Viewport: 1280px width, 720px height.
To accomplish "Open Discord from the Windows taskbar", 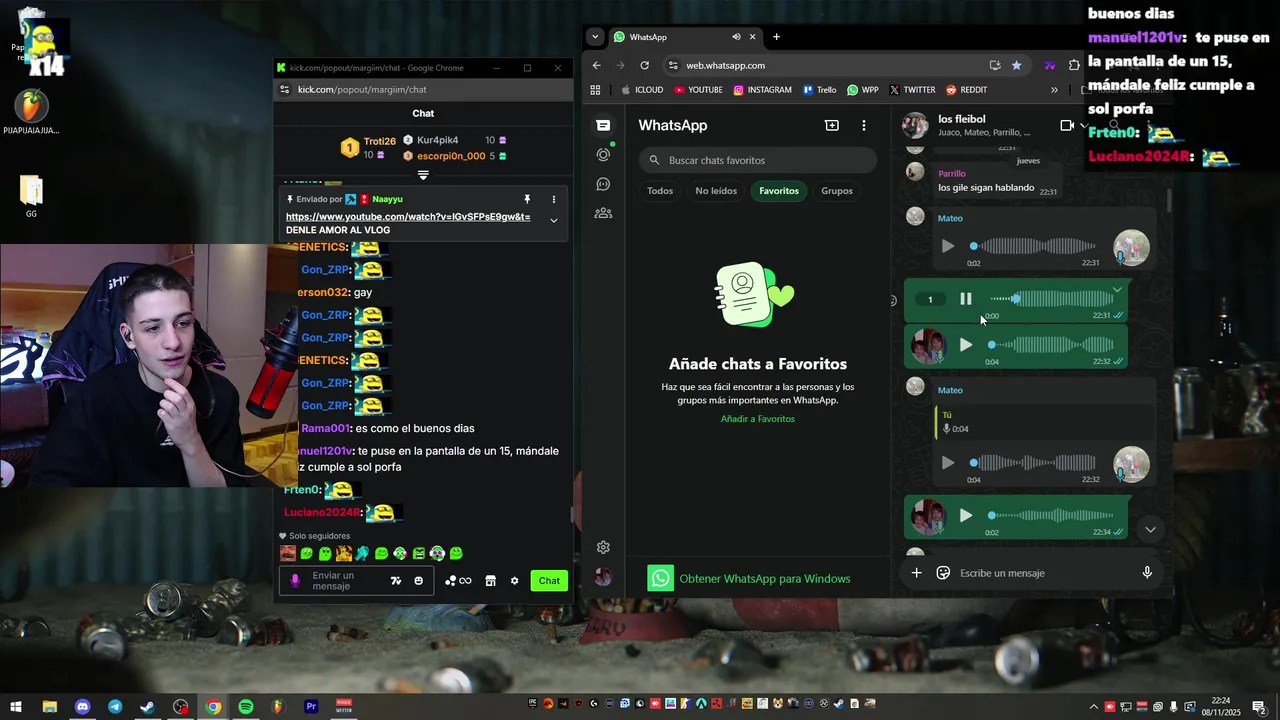I will coord(82,706).
